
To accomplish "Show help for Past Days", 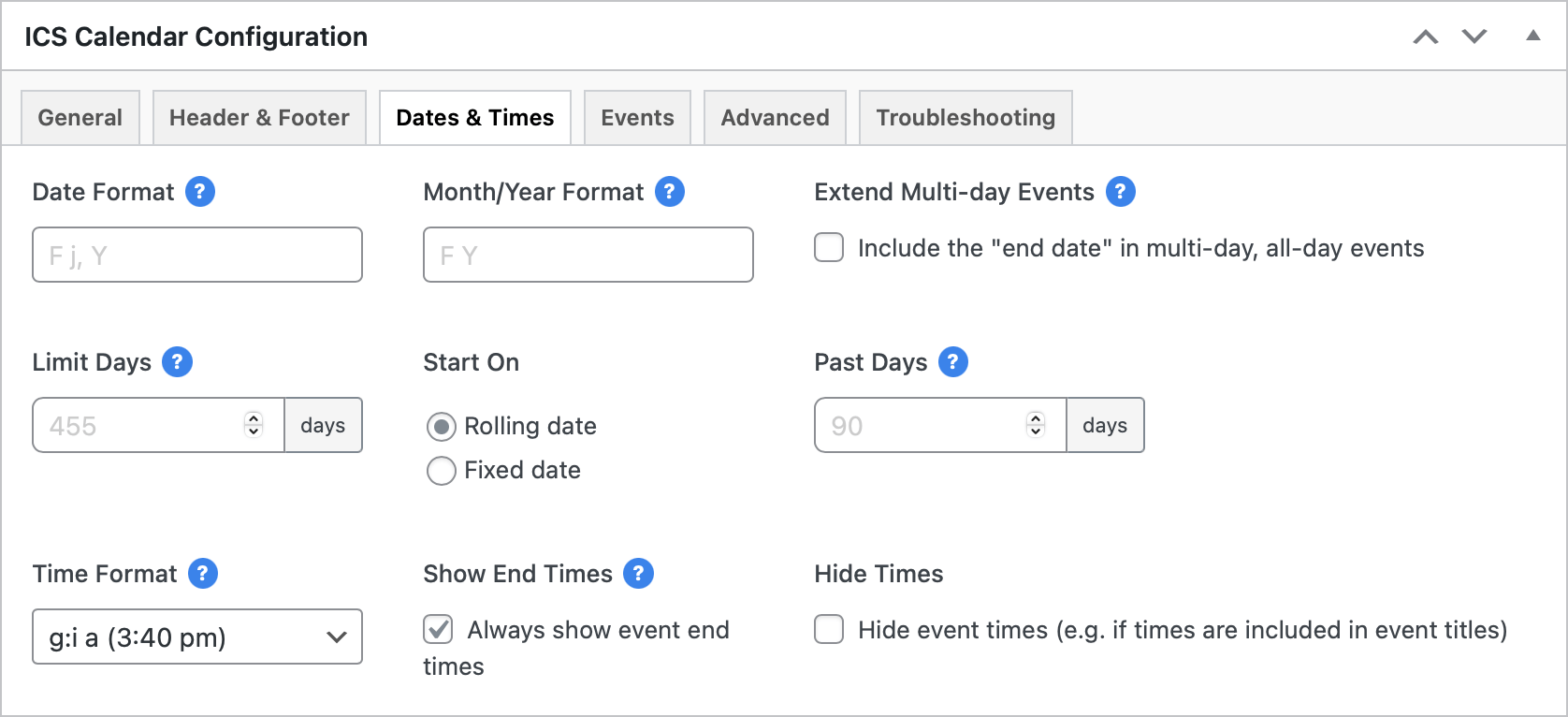I will pos(953,362).
